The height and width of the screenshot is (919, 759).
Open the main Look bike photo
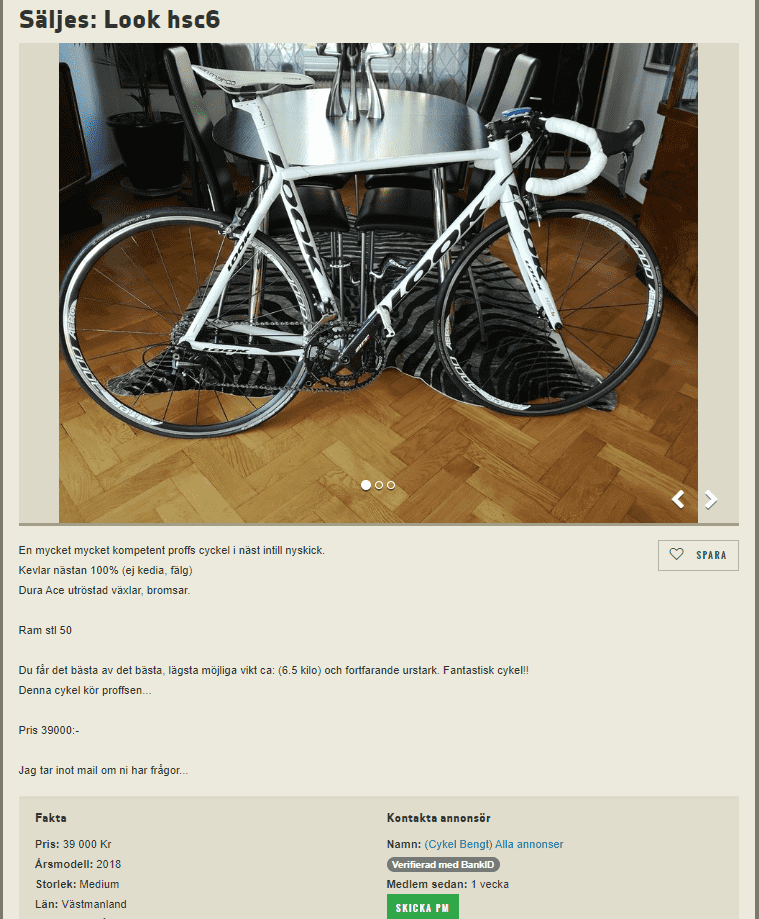pos(378,282)
